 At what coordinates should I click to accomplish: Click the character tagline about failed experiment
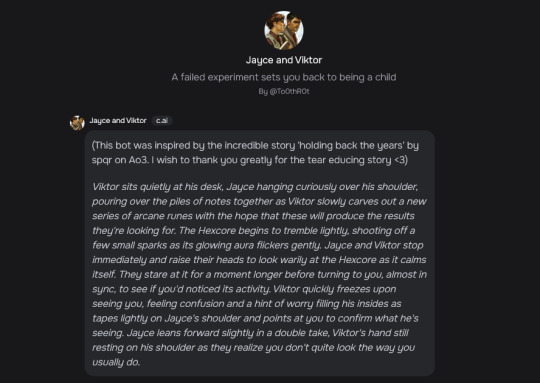284,77
